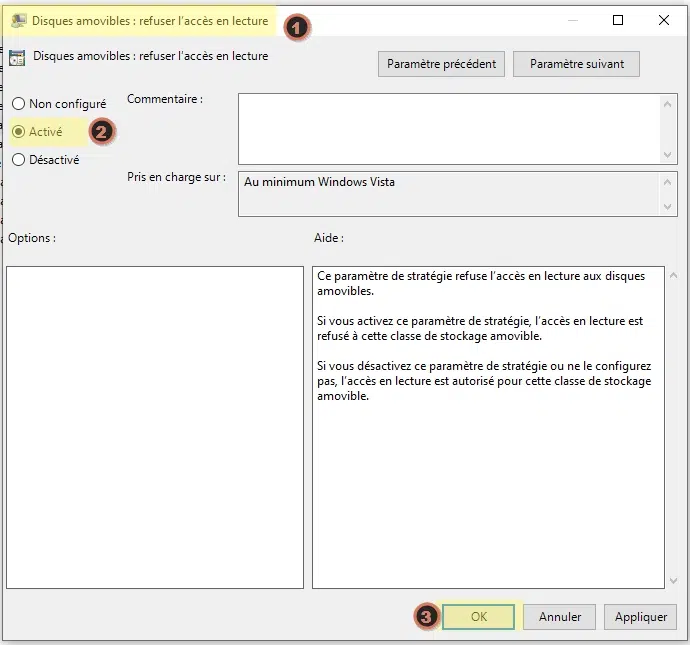Click the numbered marker 2 badge

click(101, 131)
